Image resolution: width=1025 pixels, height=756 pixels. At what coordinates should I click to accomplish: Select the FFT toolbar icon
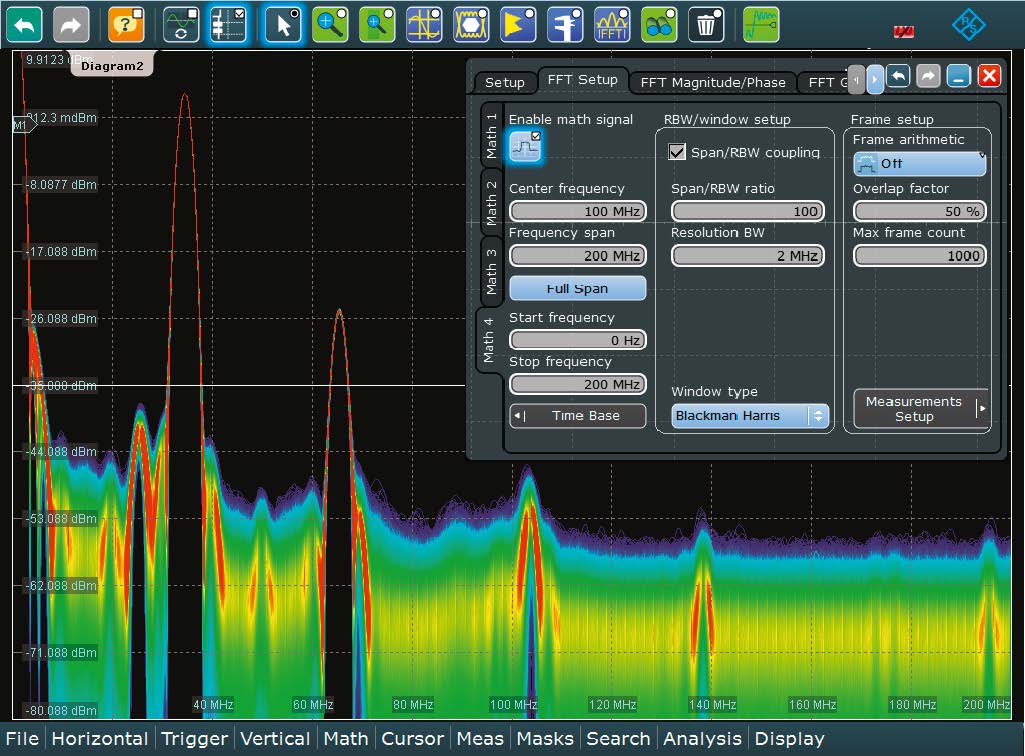point(612,23)
